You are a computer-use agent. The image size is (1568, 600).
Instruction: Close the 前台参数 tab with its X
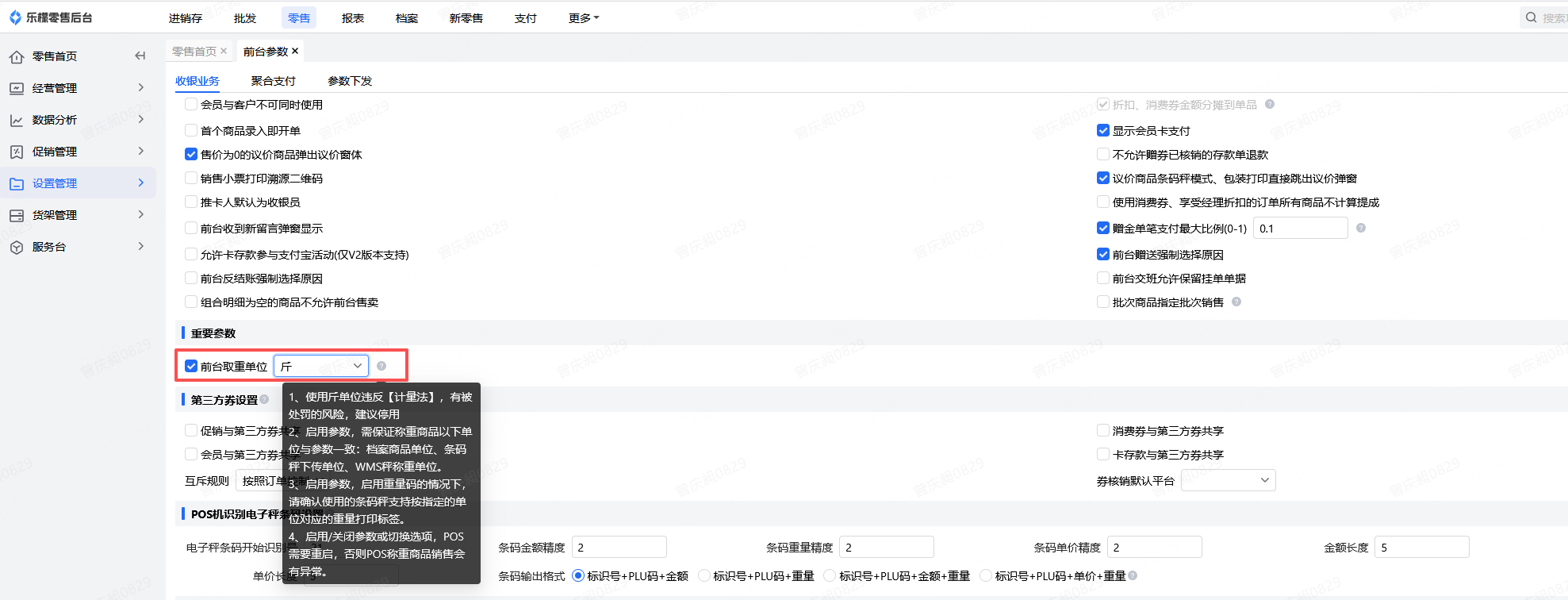click(295, 51)
